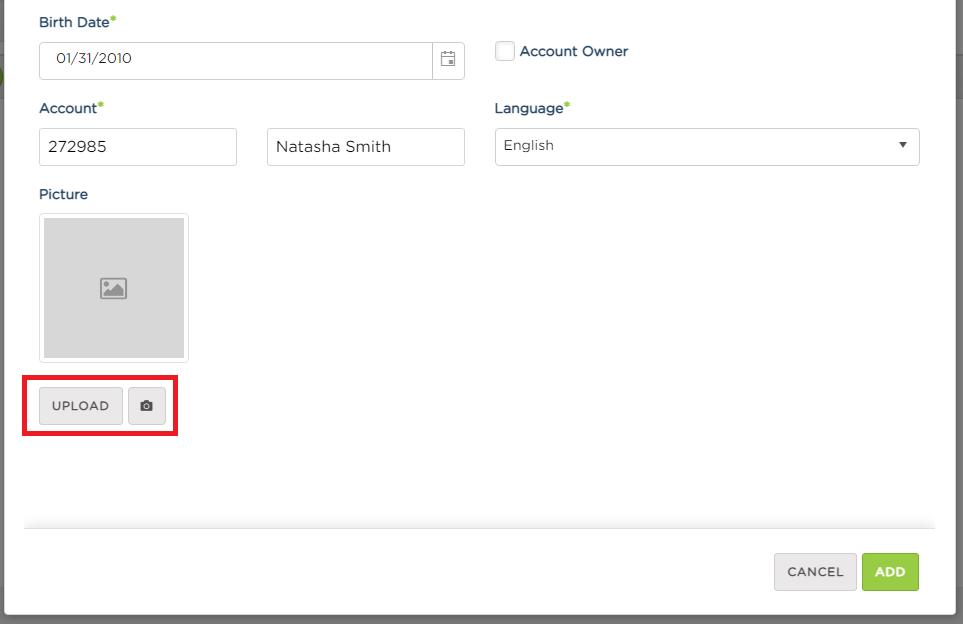
Task: Click the Language label
Action: 529,109
